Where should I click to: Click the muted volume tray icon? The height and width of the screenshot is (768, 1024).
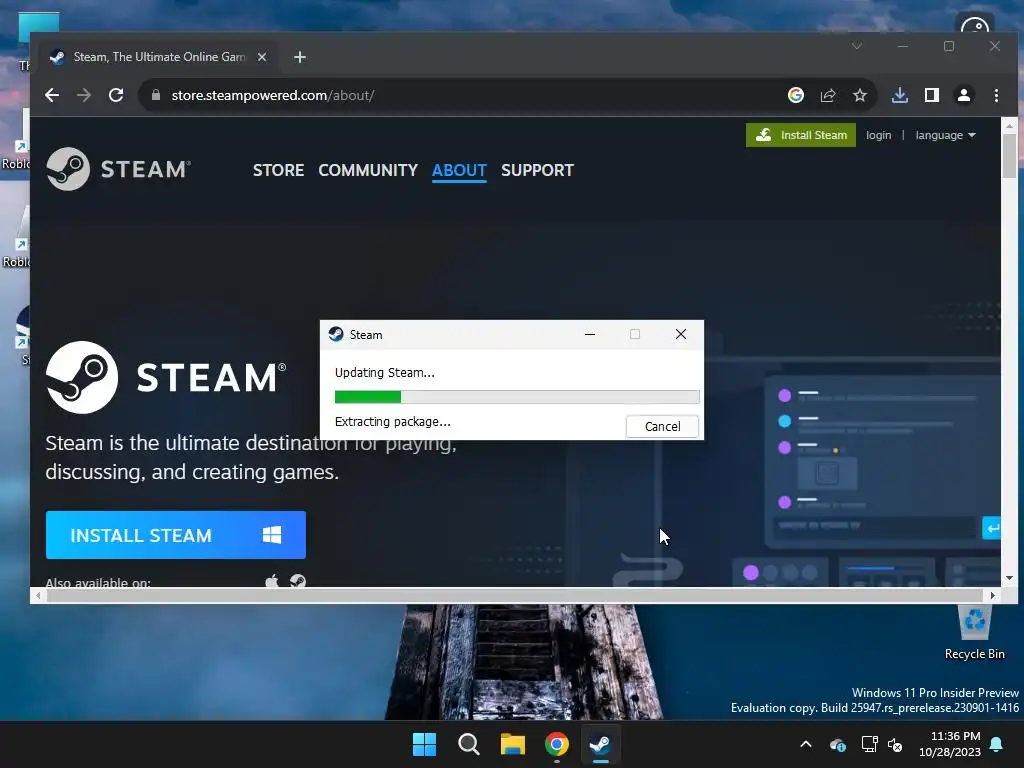(x=895, y=744)
